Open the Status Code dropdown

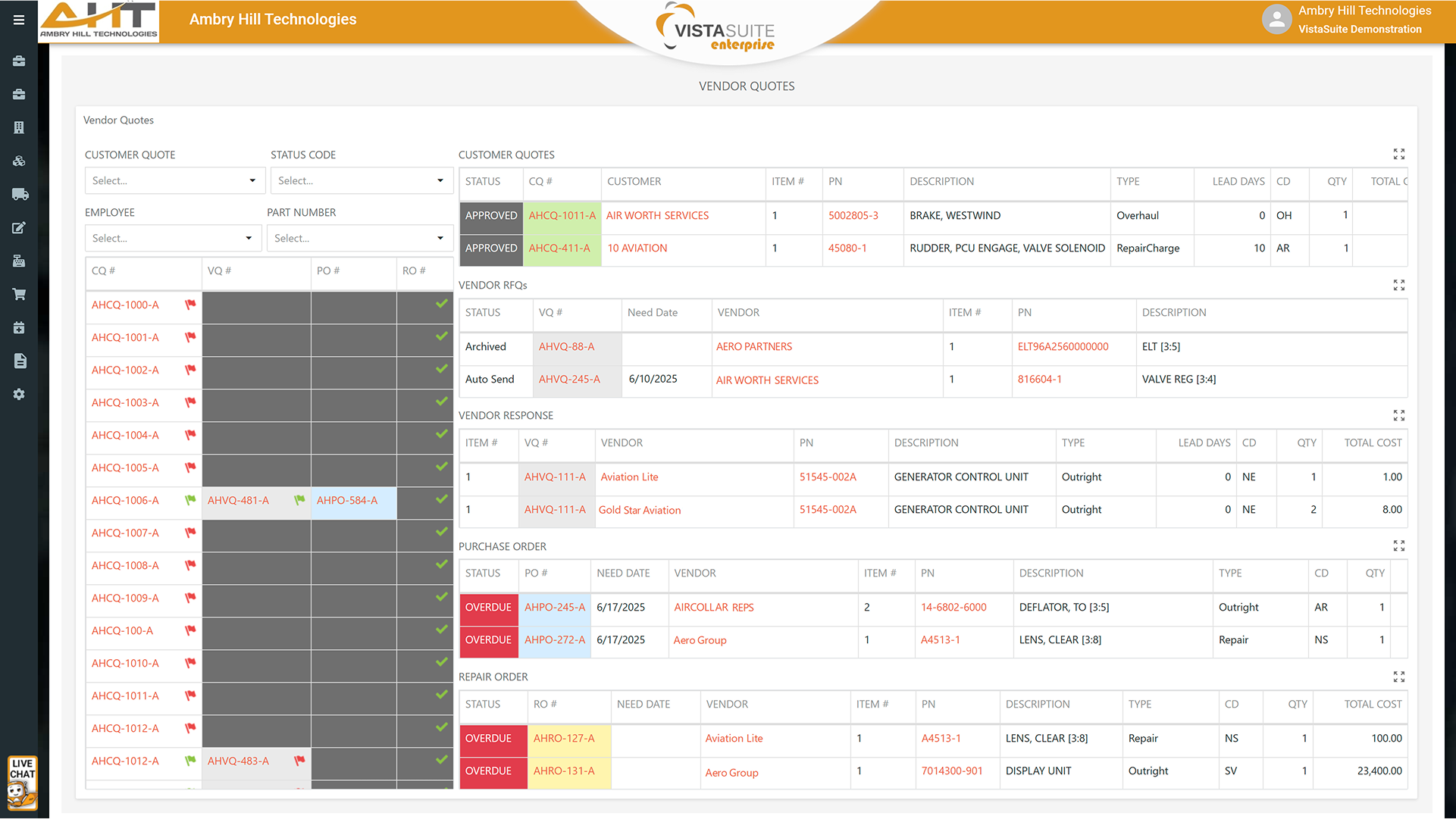(361, 180)
